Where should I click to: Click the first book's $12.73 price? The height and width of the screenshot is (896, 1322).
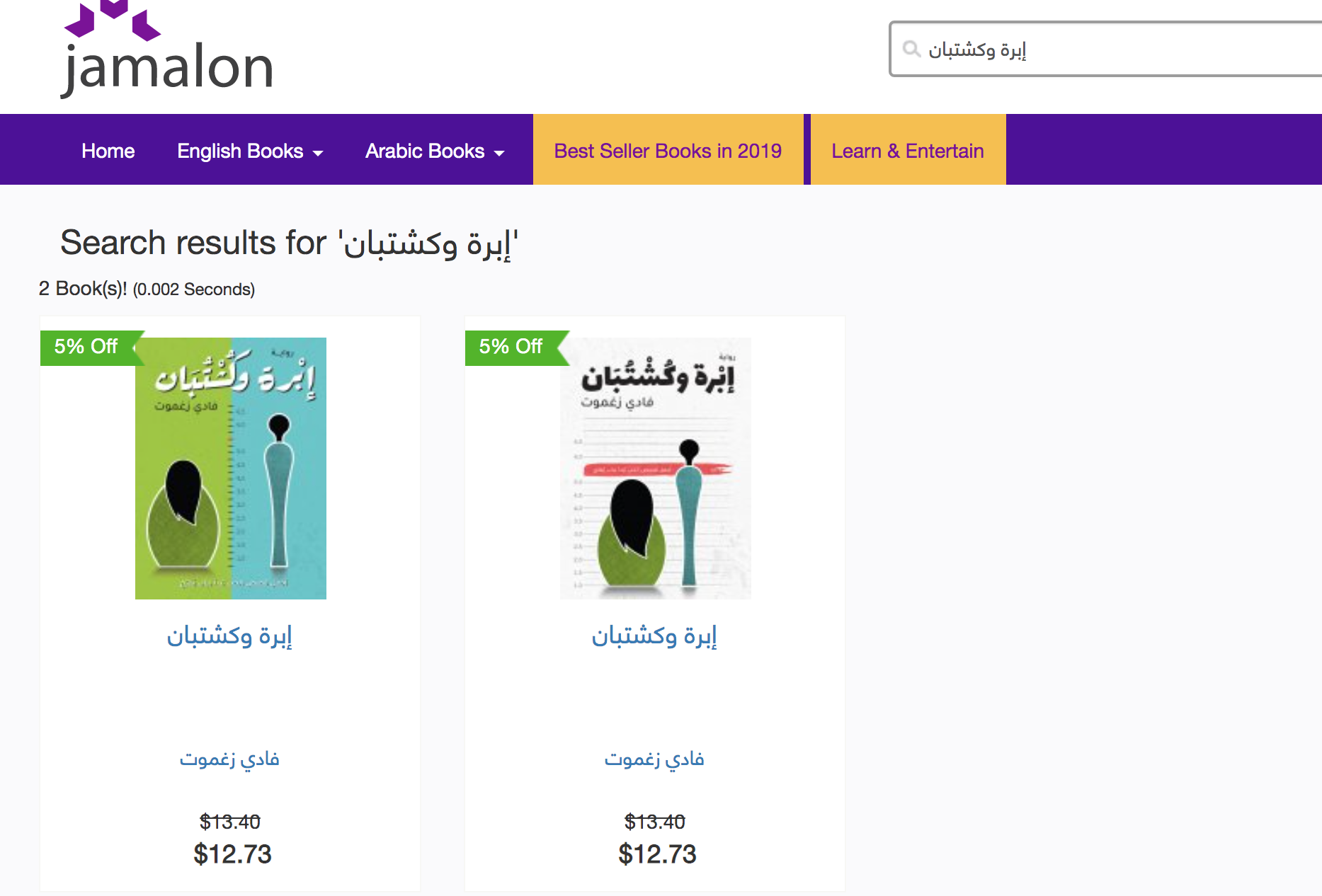[x=232, y=854]
